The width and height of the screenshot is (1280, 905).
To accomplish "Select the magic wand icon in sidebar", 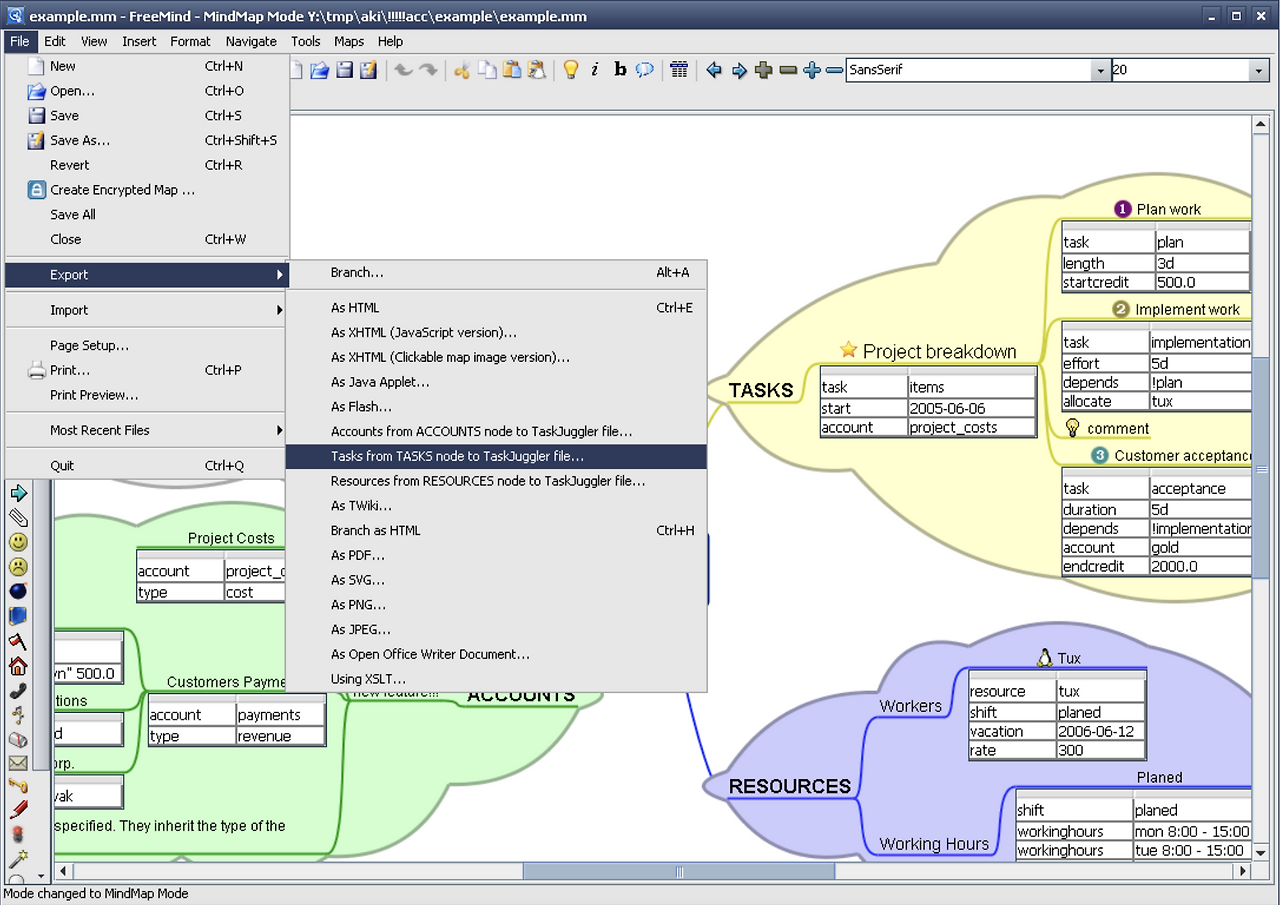I will (x=18, y=859).
